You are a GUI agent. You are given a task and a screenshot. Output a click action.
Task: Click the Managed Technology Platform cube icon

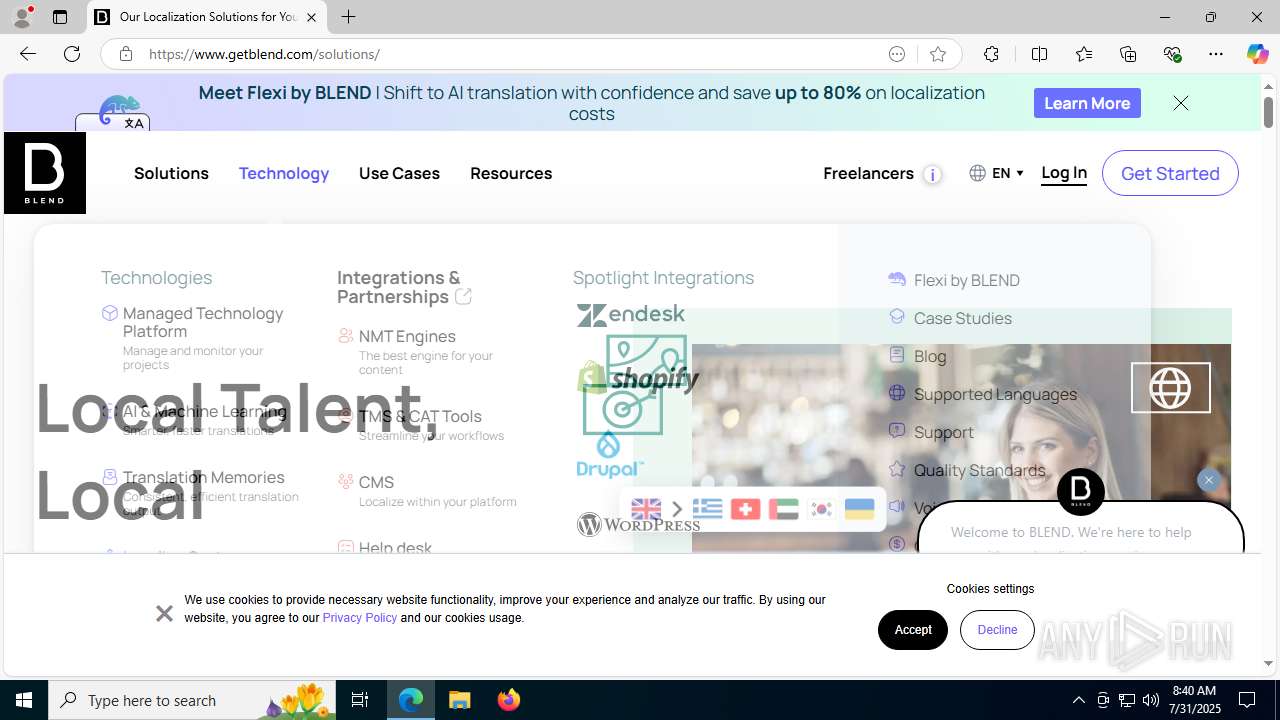tap(110, 313)
